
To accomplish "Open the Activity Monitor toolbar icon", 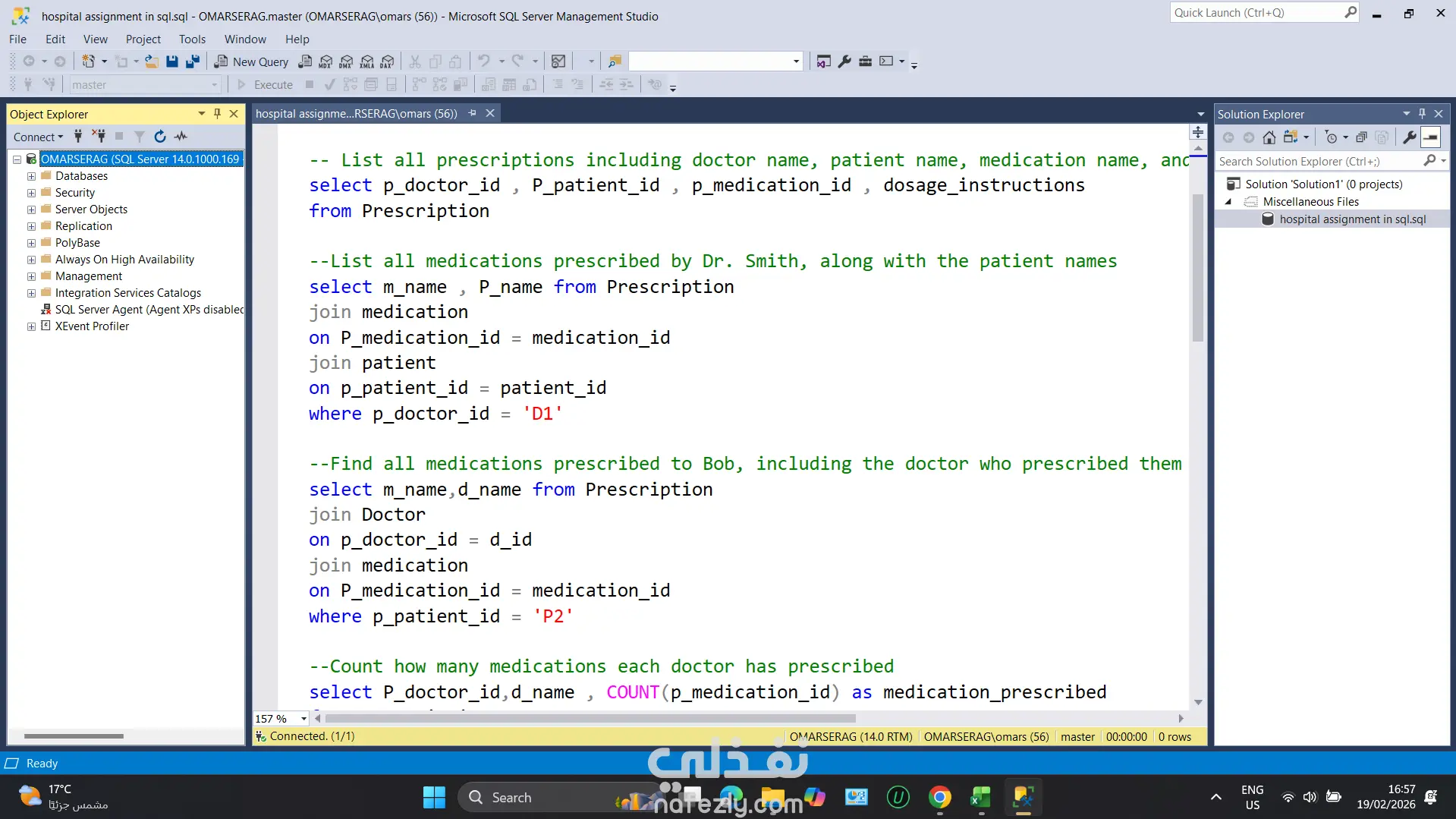I will [558, 61].
